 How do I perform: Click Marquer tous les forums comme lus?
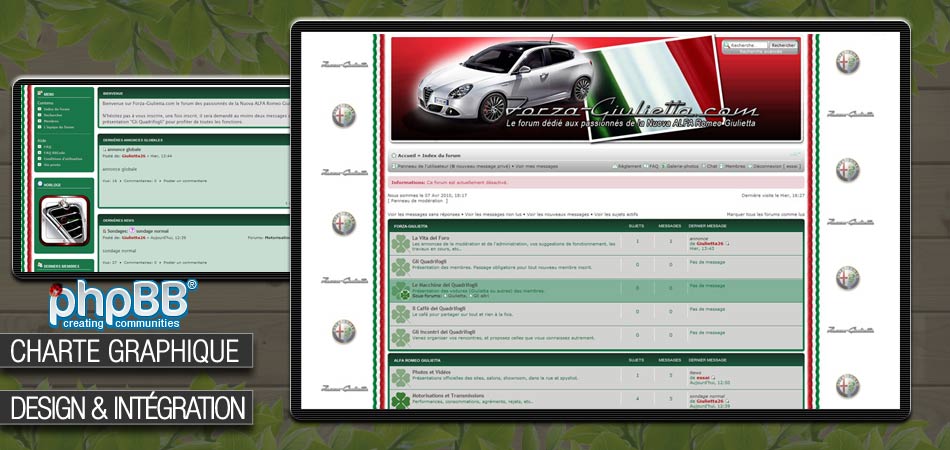(x=766, y=214)
